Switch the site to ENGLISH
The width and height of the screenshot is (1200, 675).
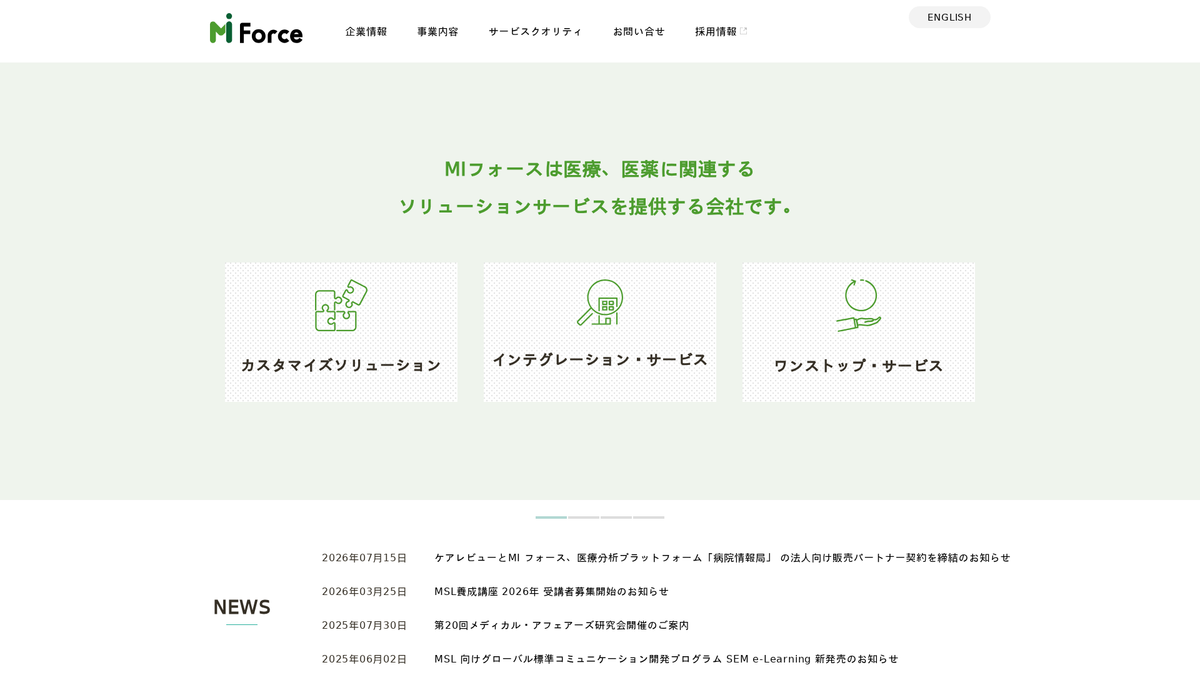coord(949,17)
